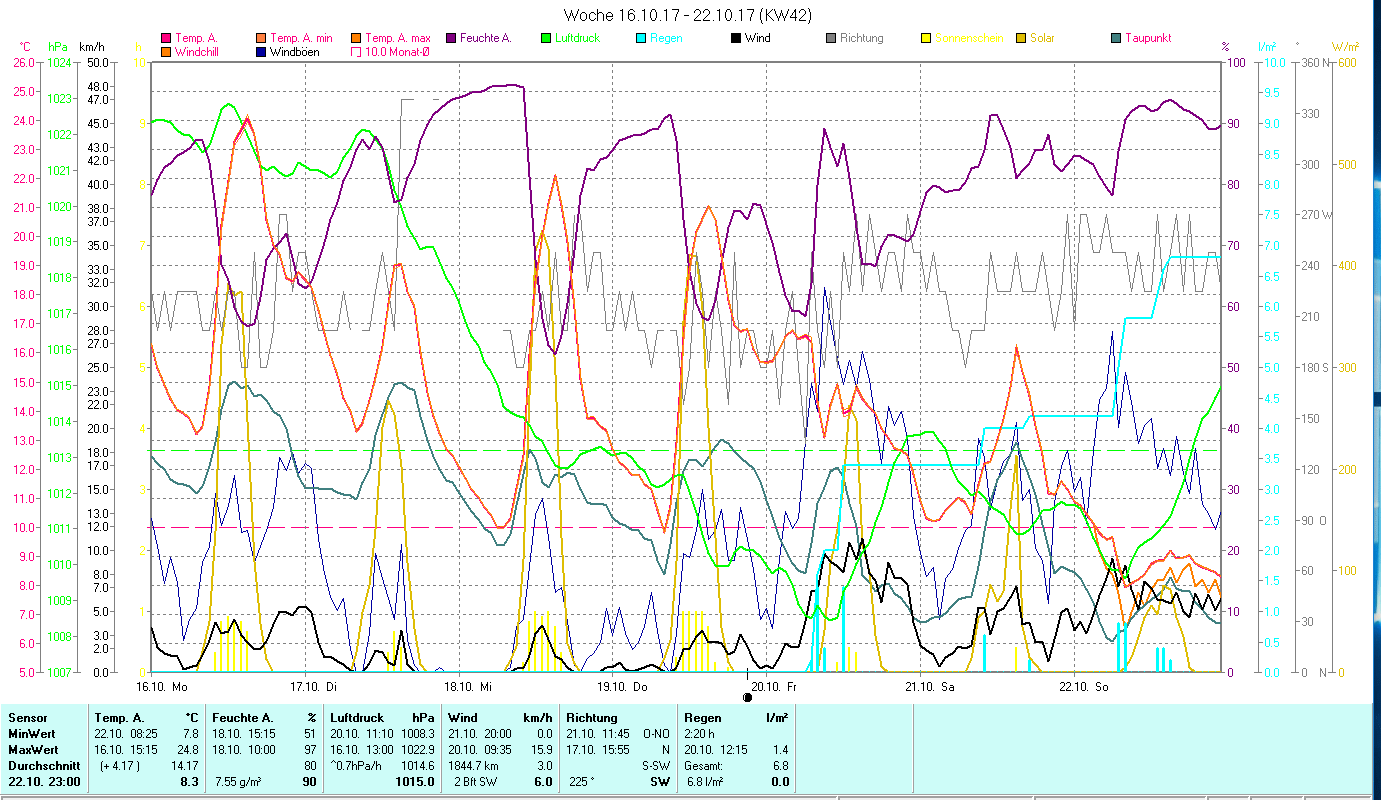Select the '21.10. Sa' day label
The height and width of the screenshot is (800, 1381).
coord(930,686)
